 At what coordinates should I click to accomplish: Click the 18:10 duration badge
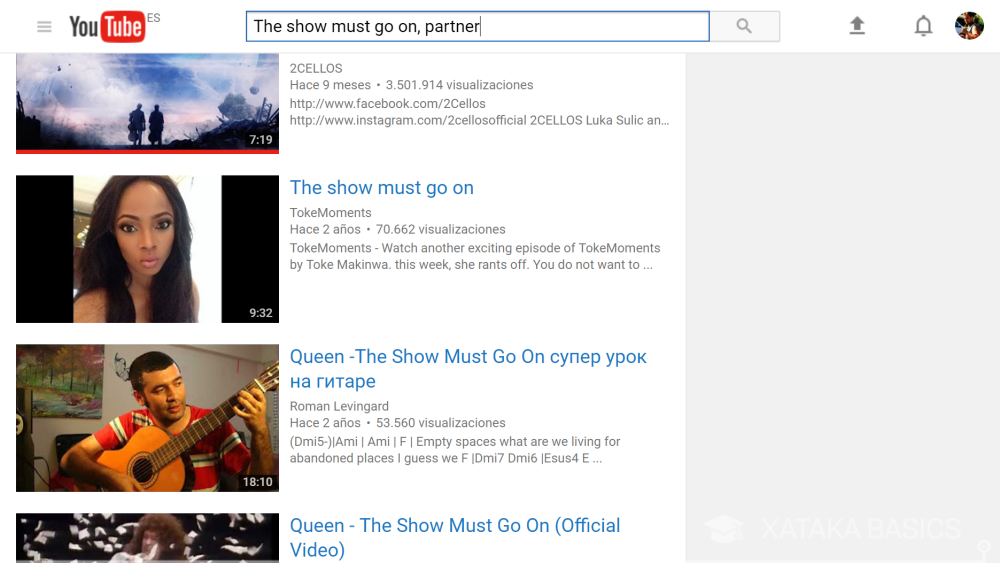(x=257, y=482)
